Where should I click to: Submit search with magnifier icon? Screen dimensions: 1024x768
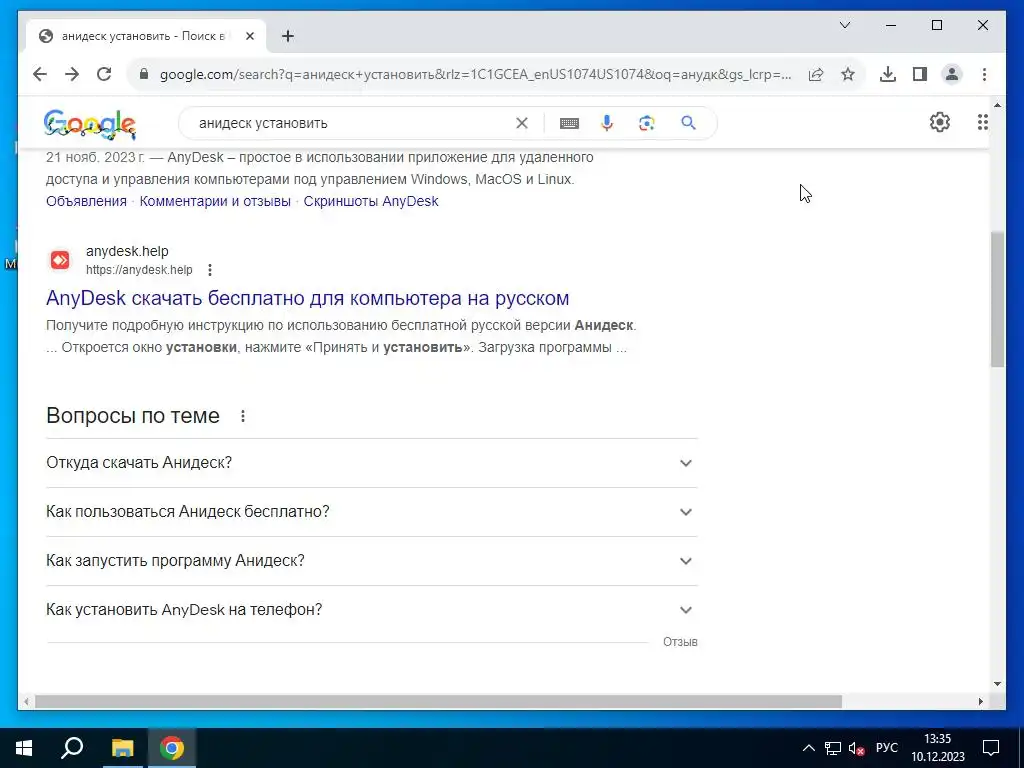tap(688, 123)
